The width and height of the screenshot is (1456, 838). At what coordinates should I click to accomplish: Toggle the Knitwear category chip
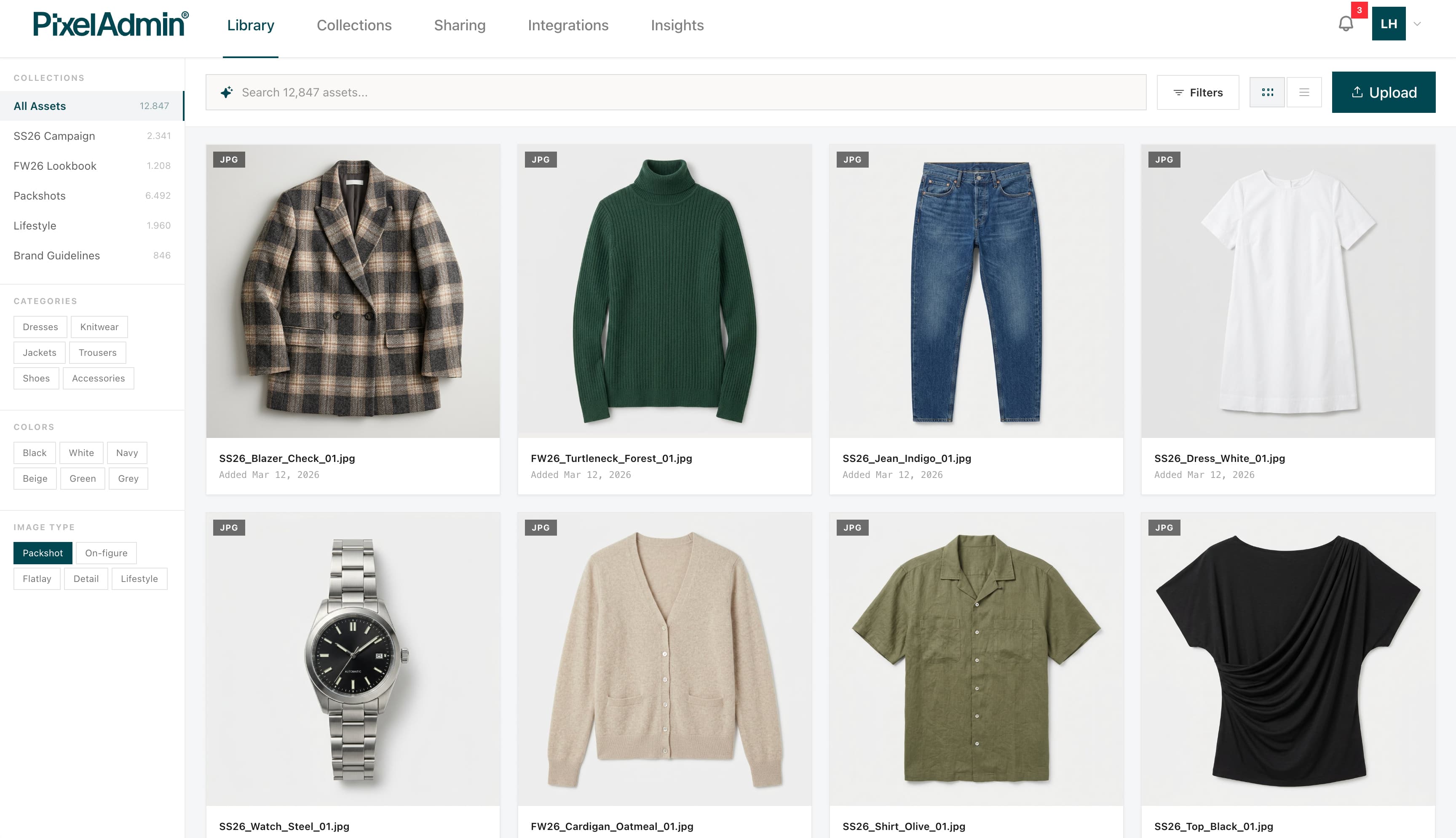click(99, 327)
